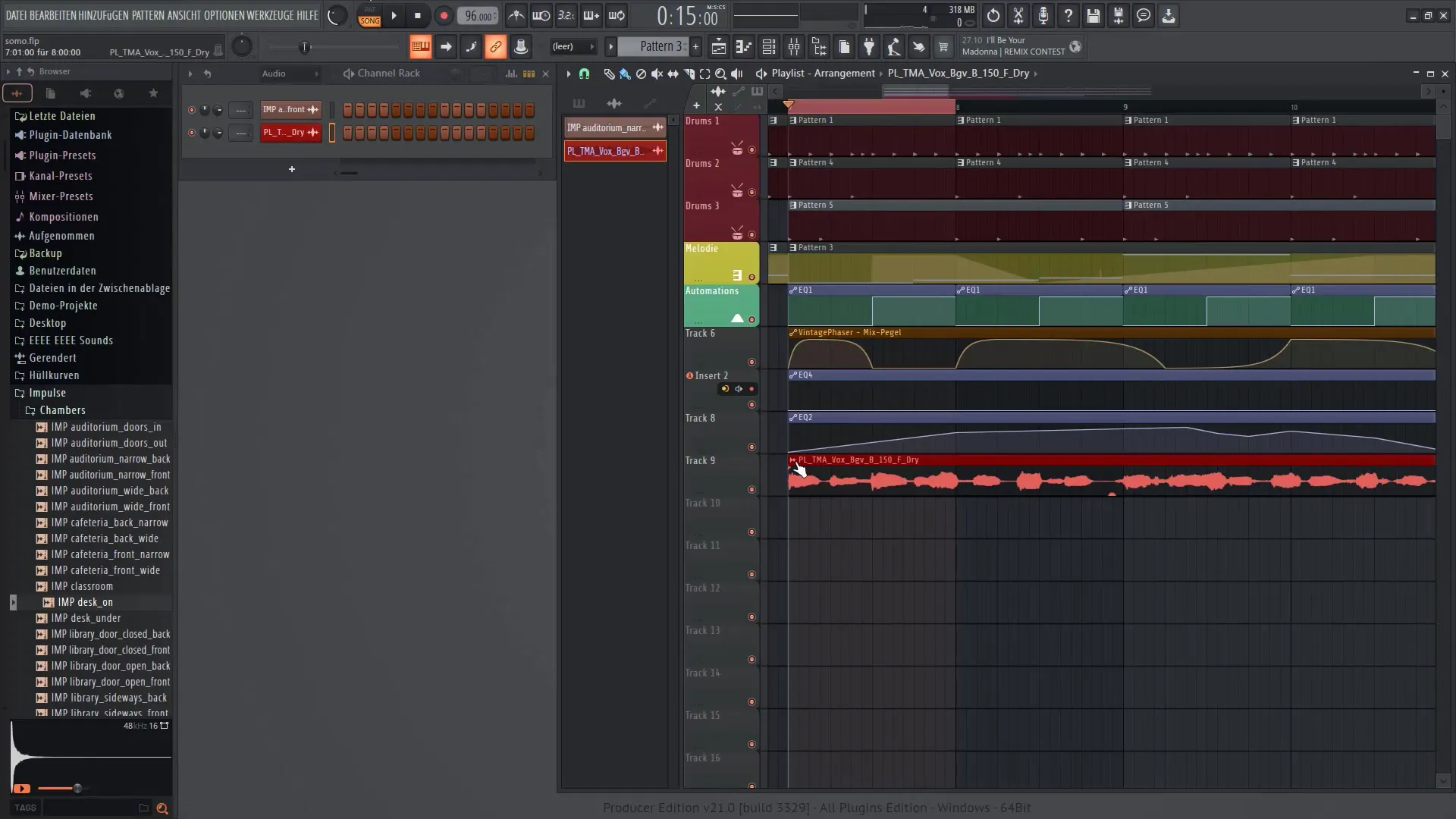Open the DATEI menu
This screenshot has width=1456, height=819.
pyautogui.click(x=16, y=15)
